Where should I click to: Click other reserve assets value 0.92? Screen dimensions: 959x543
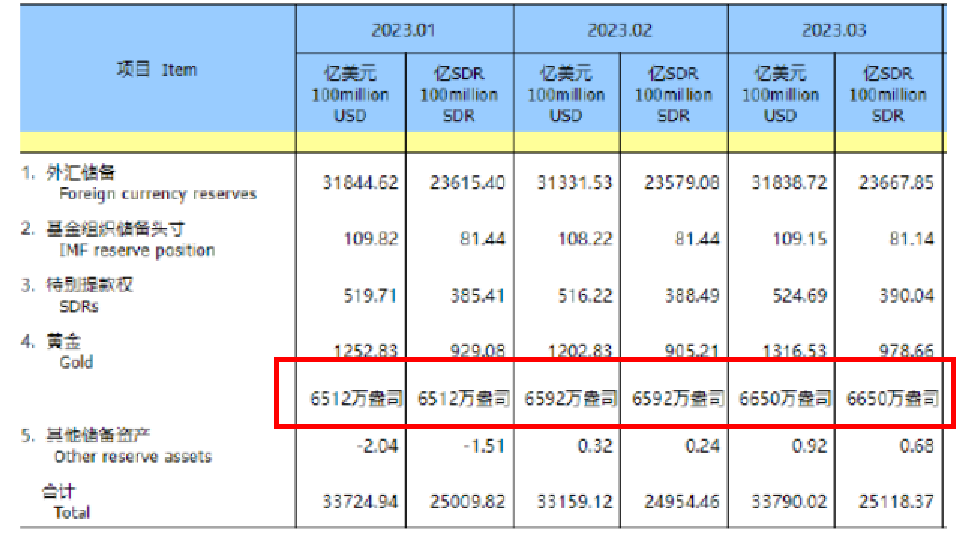click(x=810, y=446)
